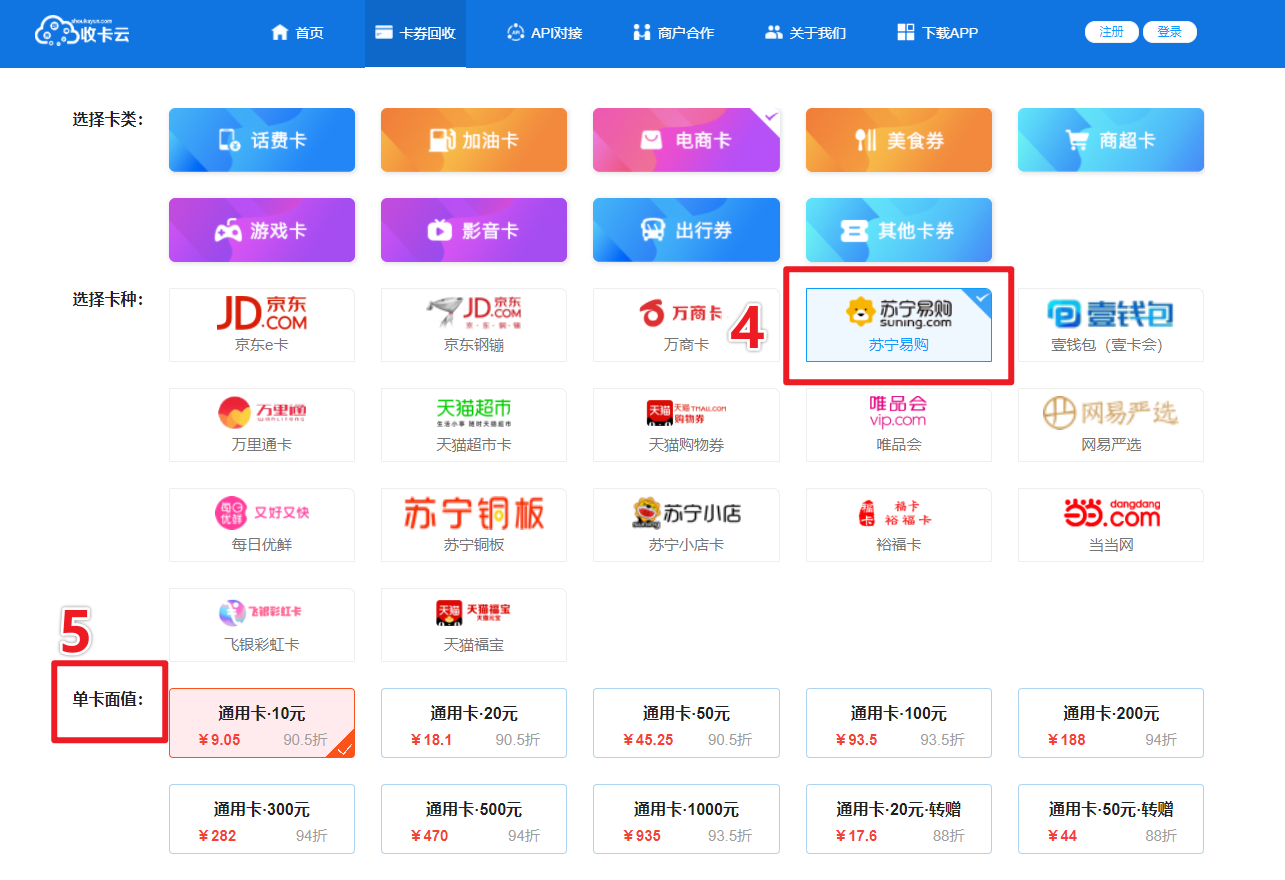Select 美食券 card category
This screenshot has width=1285, height=880.
[899, 140]
